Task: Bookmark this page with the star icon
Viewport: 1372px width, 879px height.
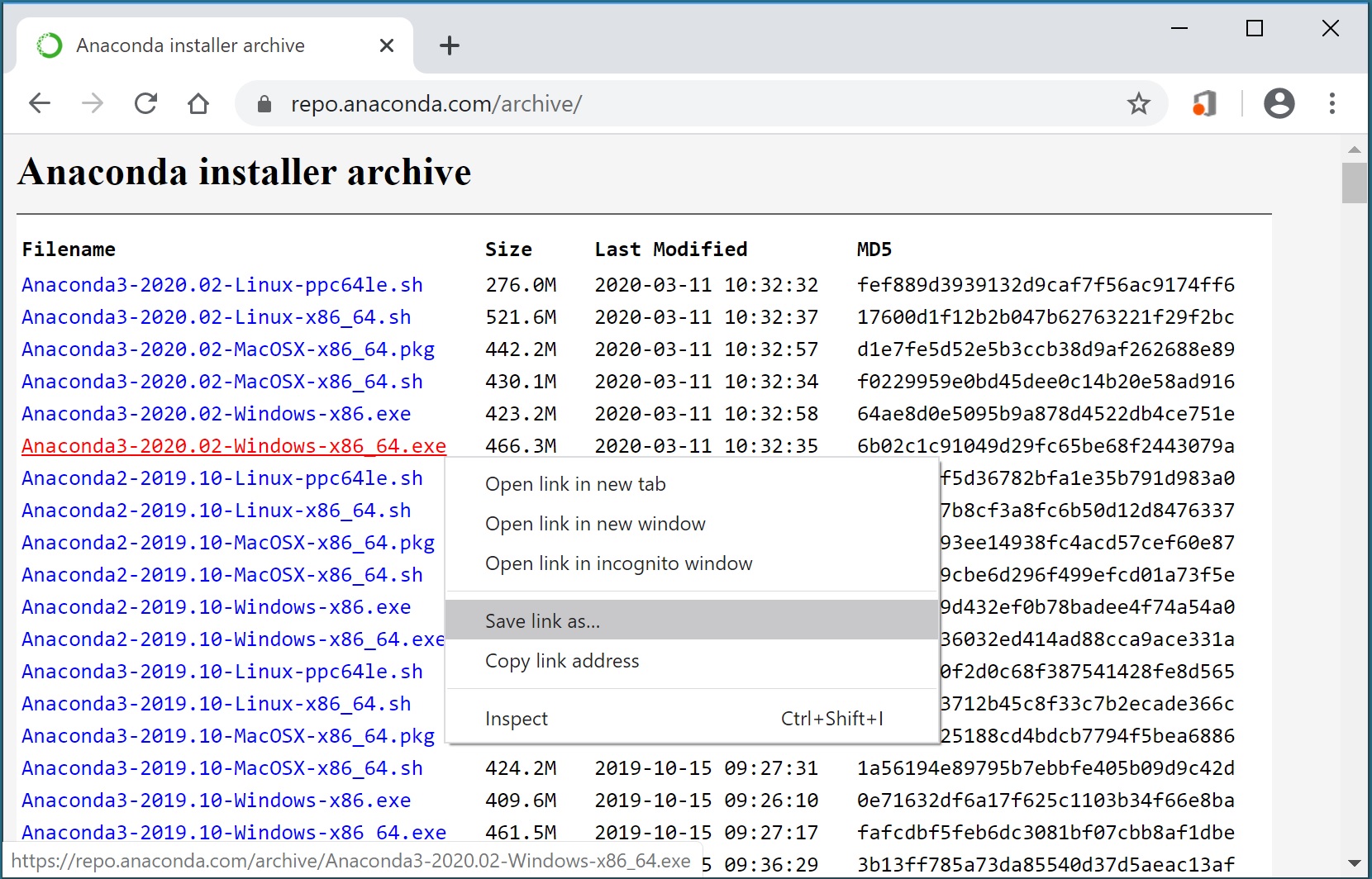Action: coord(1138,103)
